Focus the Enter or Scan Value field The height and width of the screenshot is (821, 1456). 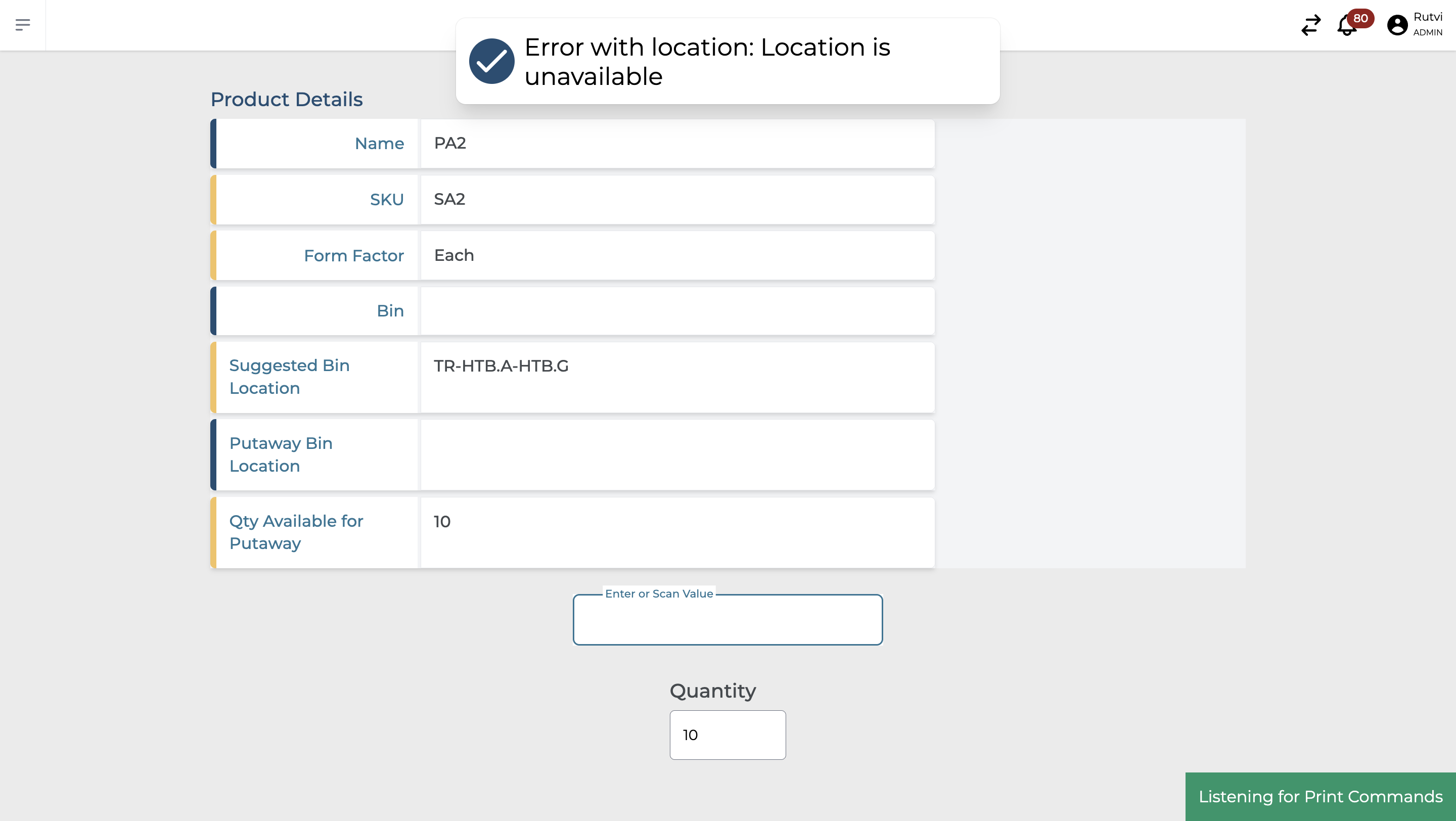pos(727,620)
